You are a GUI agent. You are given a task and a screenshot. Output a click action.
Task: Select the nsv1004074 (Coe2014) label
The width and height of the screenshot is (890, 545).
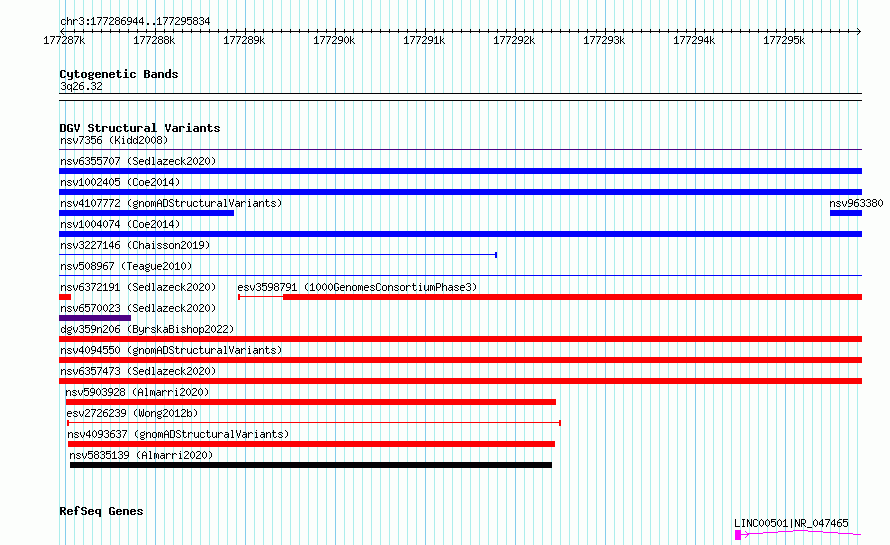120,224
